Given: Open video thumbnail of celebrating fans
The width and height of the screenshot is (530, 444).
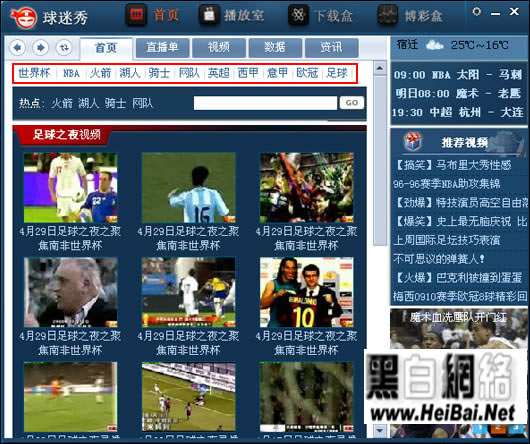Looking at the screenshot, I should coord(307,188).
